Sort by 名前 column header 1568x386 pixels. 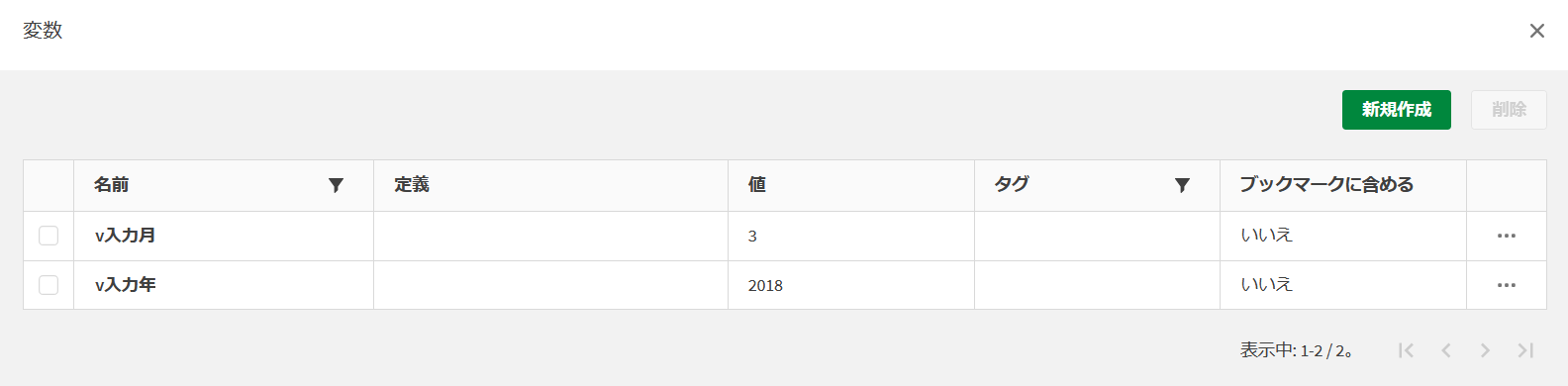(x=112, y=185)
